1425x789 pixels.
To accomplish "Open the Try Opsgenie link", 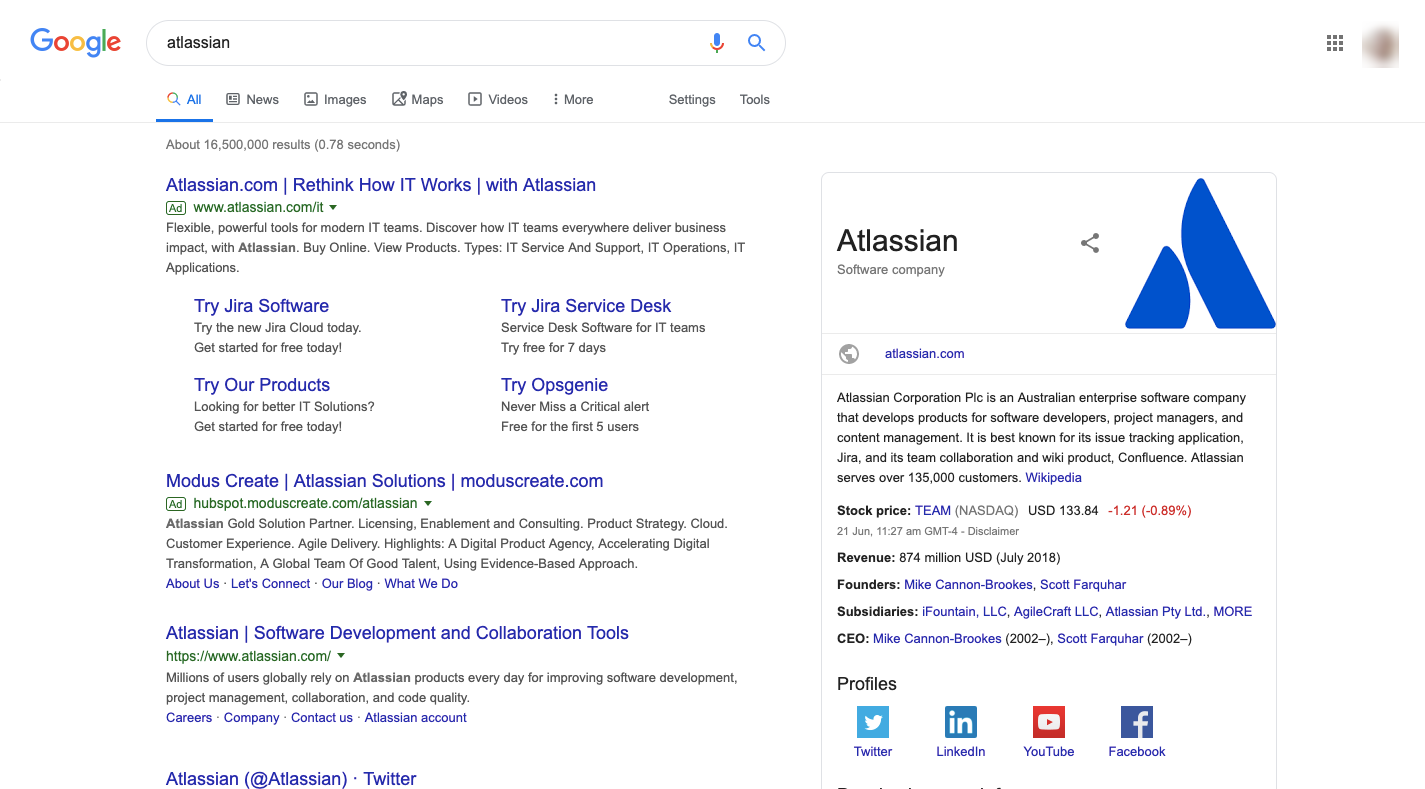I will point(554,385).
